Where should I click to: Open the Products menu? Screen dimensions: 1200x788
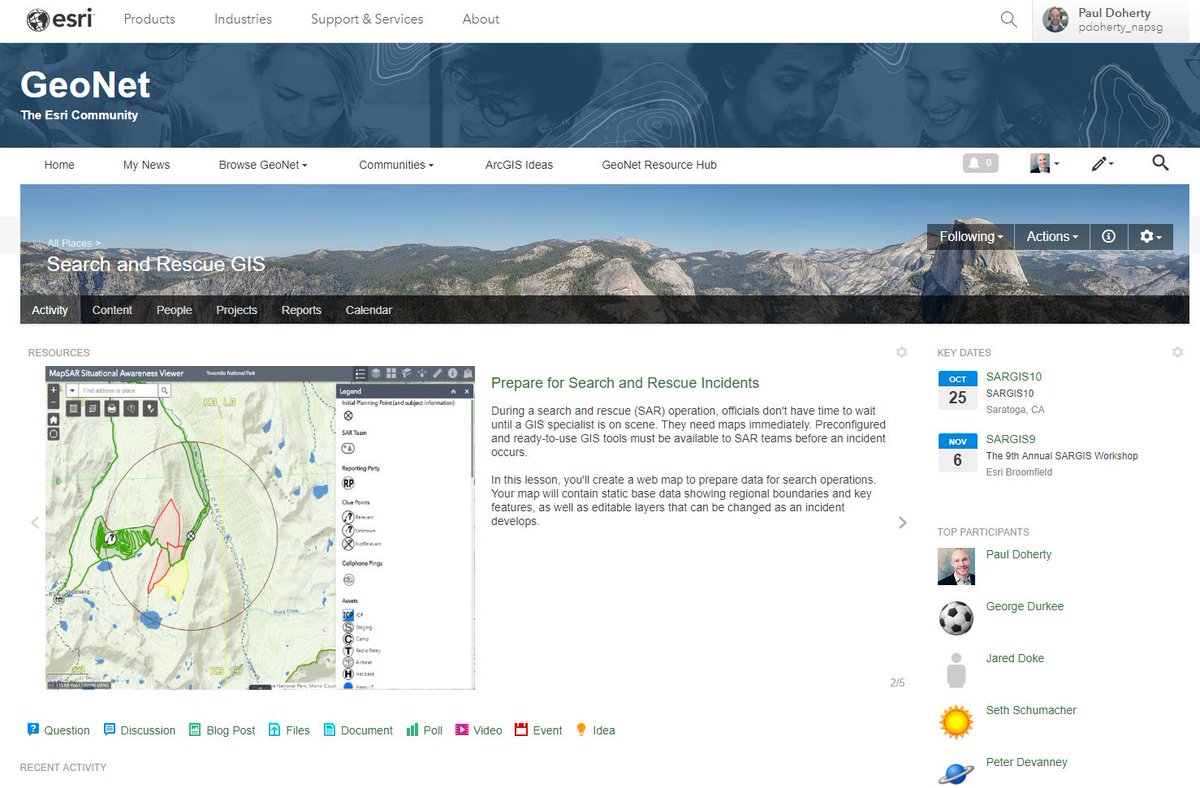(x=149, y=19)
